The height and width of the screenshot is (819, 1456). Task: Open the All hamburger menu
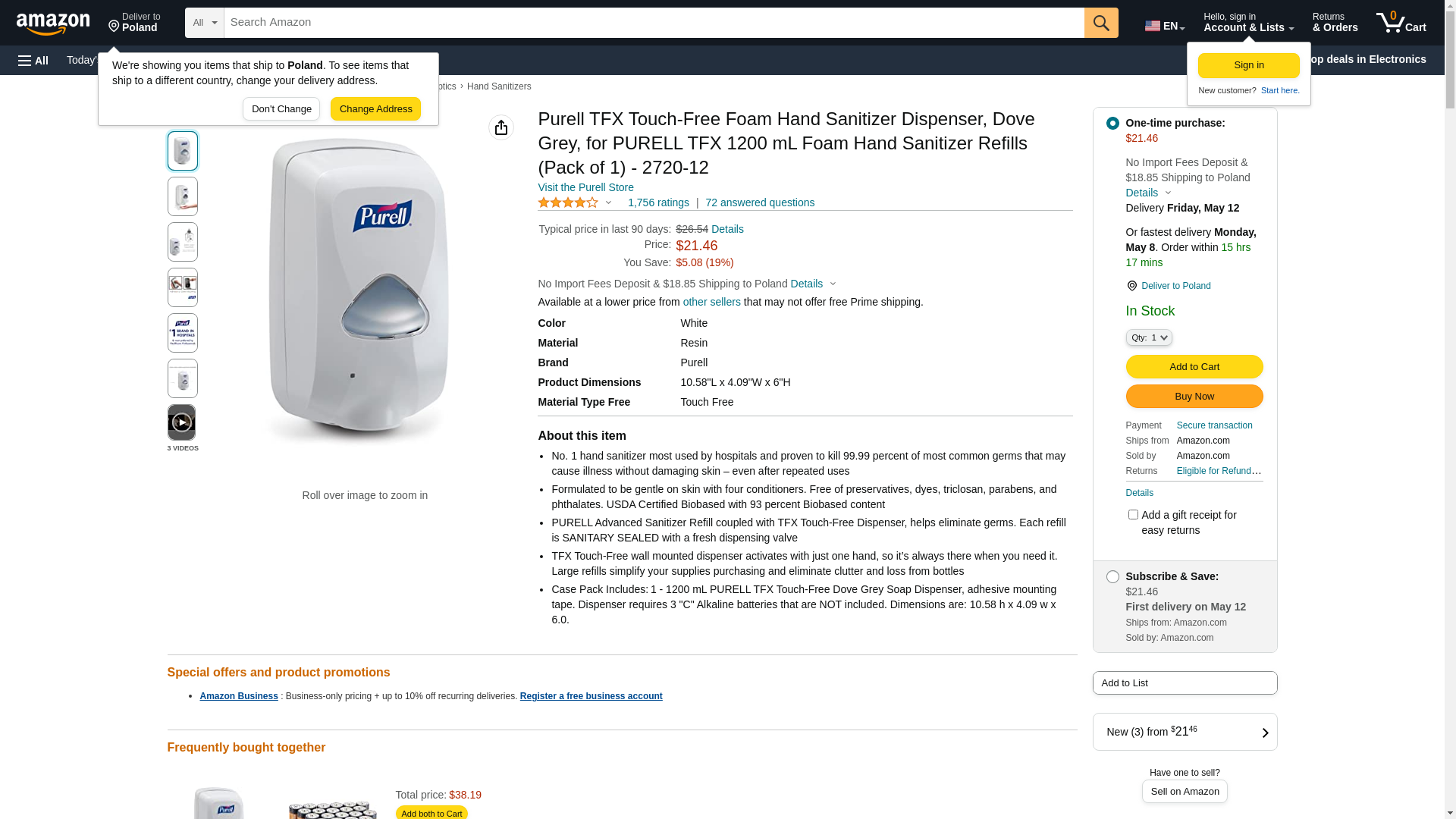(x=33, y=60)
